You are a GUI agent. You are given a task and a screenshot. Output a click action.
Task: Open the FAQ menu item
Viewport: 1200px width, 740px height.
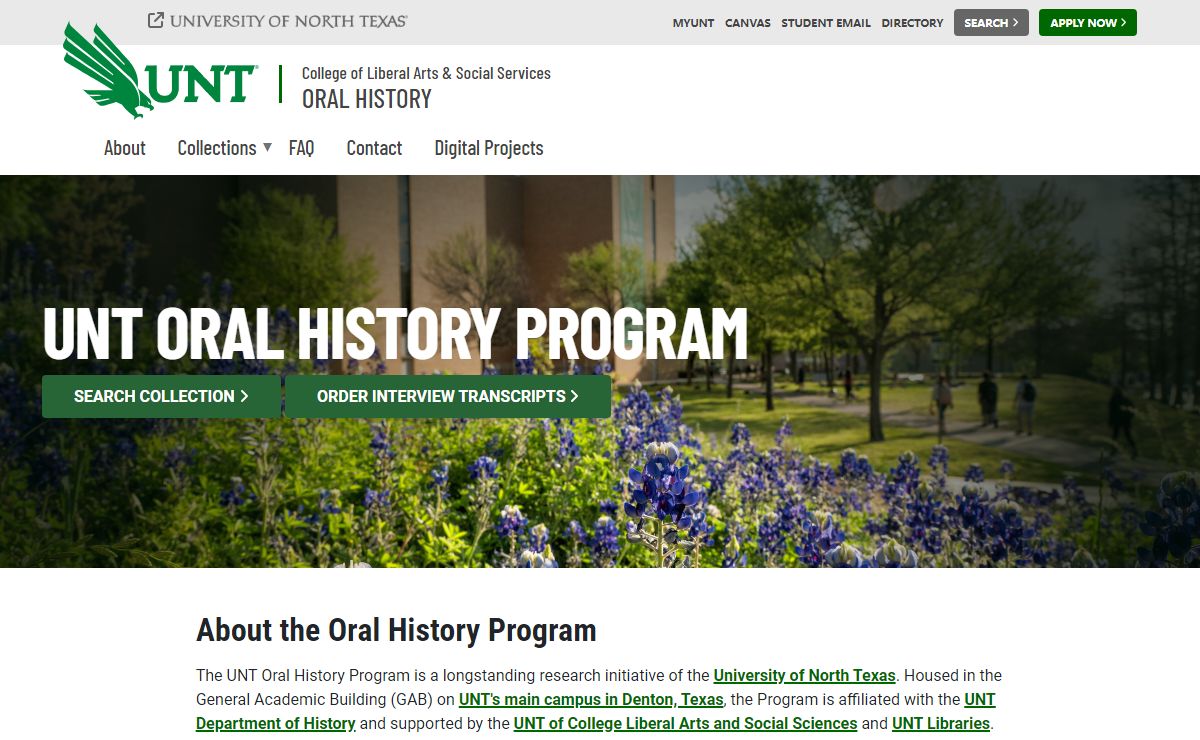click(x=301, y=148)
